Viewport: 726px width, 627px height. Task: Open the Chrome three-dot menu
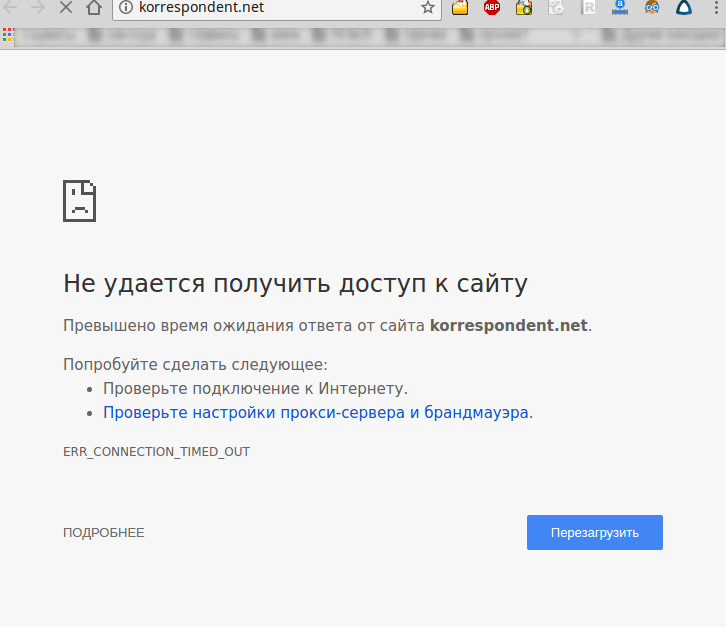tap(716, 7)
